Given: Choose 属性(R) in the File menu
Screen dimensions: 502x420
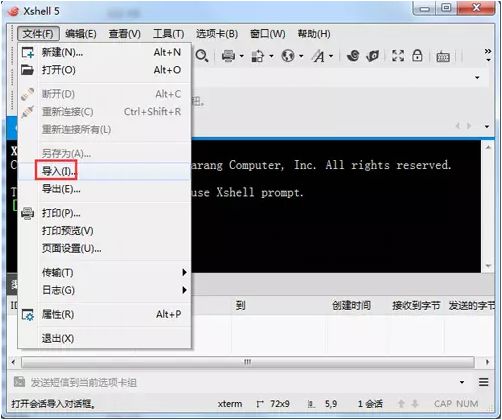Looking at the screenshot, I should pos(105,314).
